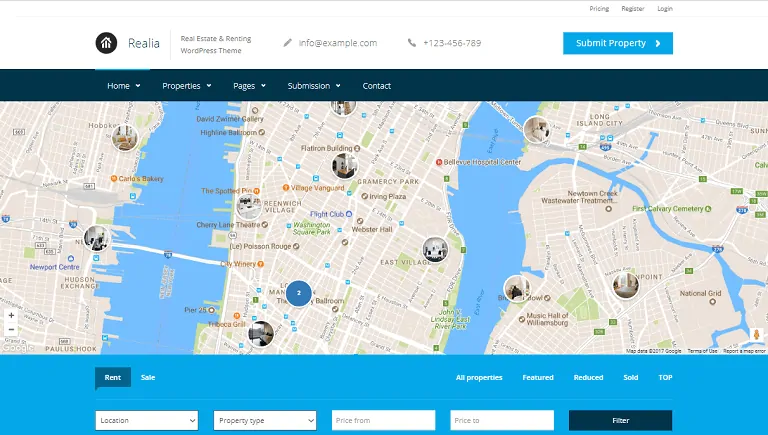Open the Location dropdown
Screen dimensions: 768x435
click(x=147, y=420)
